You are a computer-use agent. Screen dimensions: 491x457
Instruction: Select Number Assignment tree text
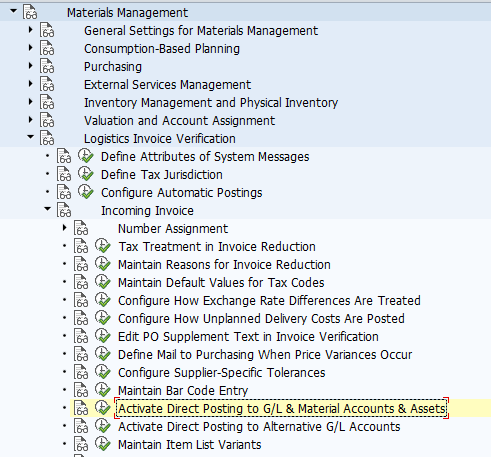(173, 229)
